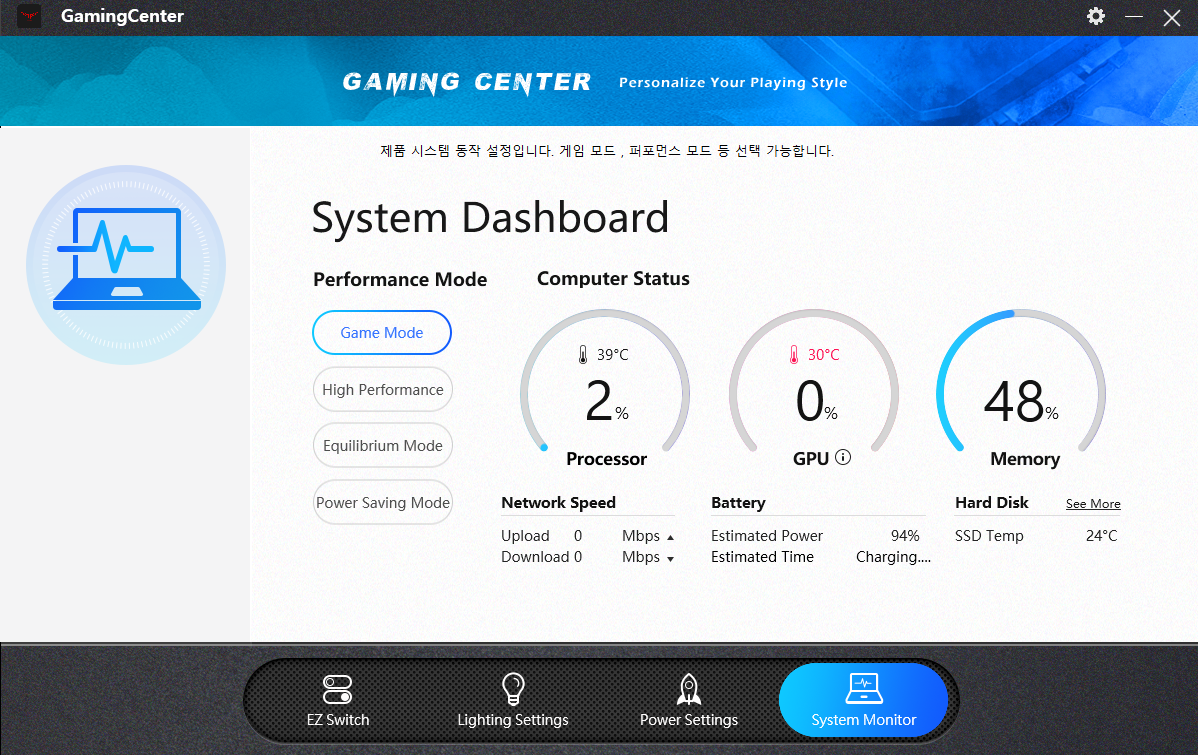Image resolution: width=1198 pixels, height=755 pixels.
Task: Click the Estimated Power 94% value
Action: click(905, 536)
